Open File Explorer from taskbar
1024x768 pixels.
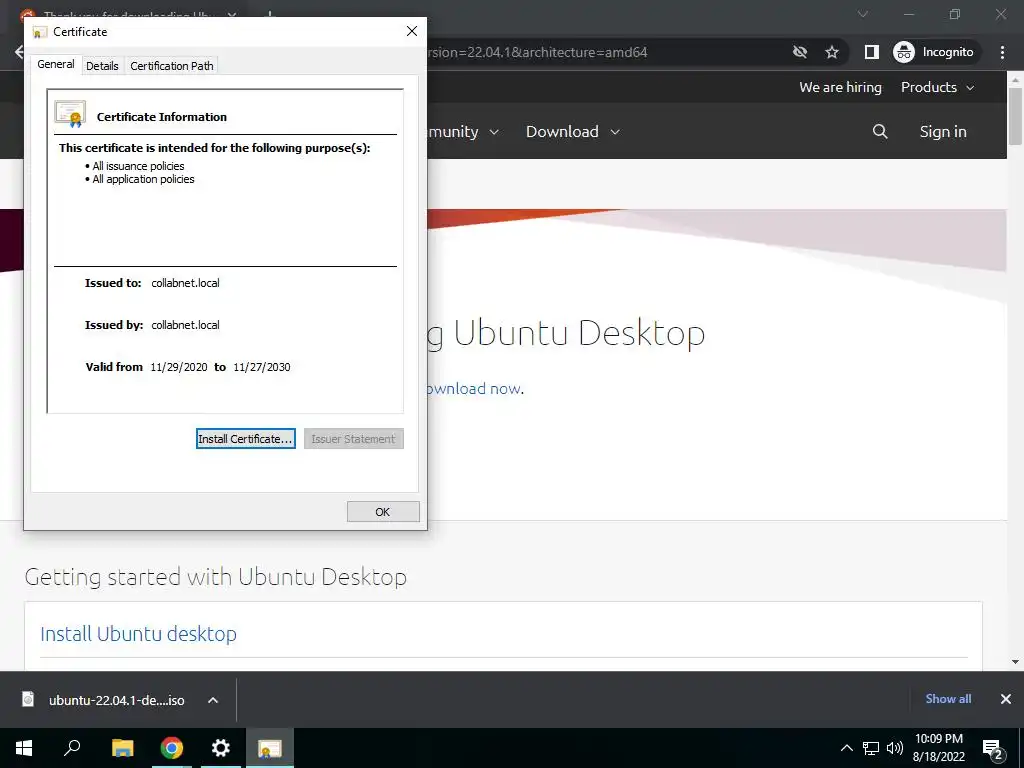pyautogui.click(x=122, y=748)
